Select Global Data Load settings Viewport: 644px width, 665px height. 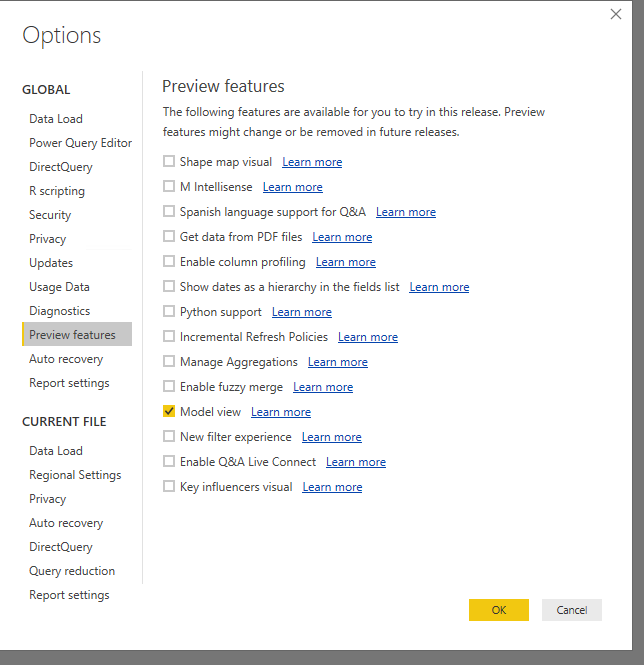coord(56,119)
